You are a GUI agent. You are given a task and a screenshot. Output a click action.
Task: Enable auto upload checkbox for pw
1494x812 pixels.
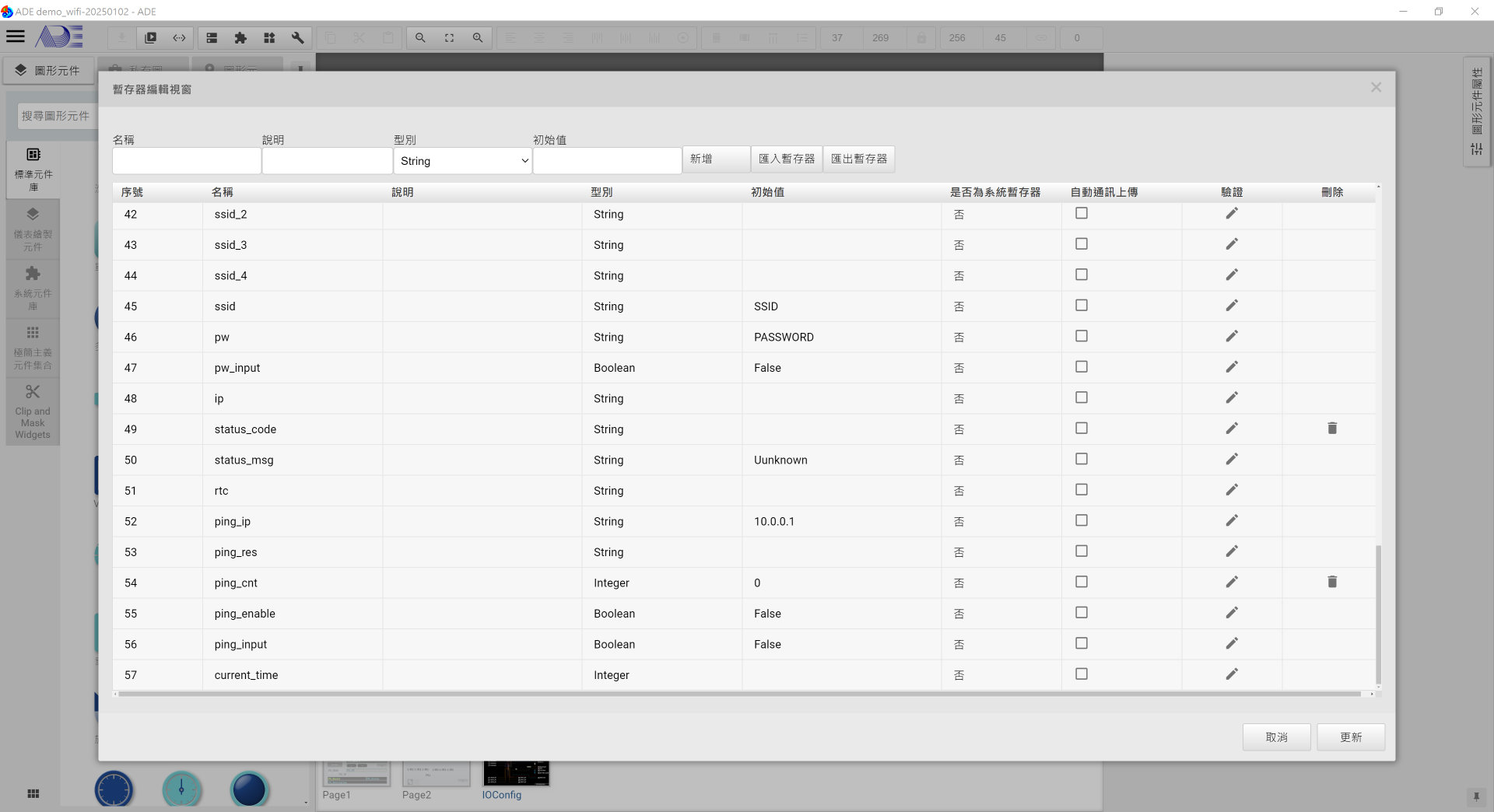pos(1081,337)
